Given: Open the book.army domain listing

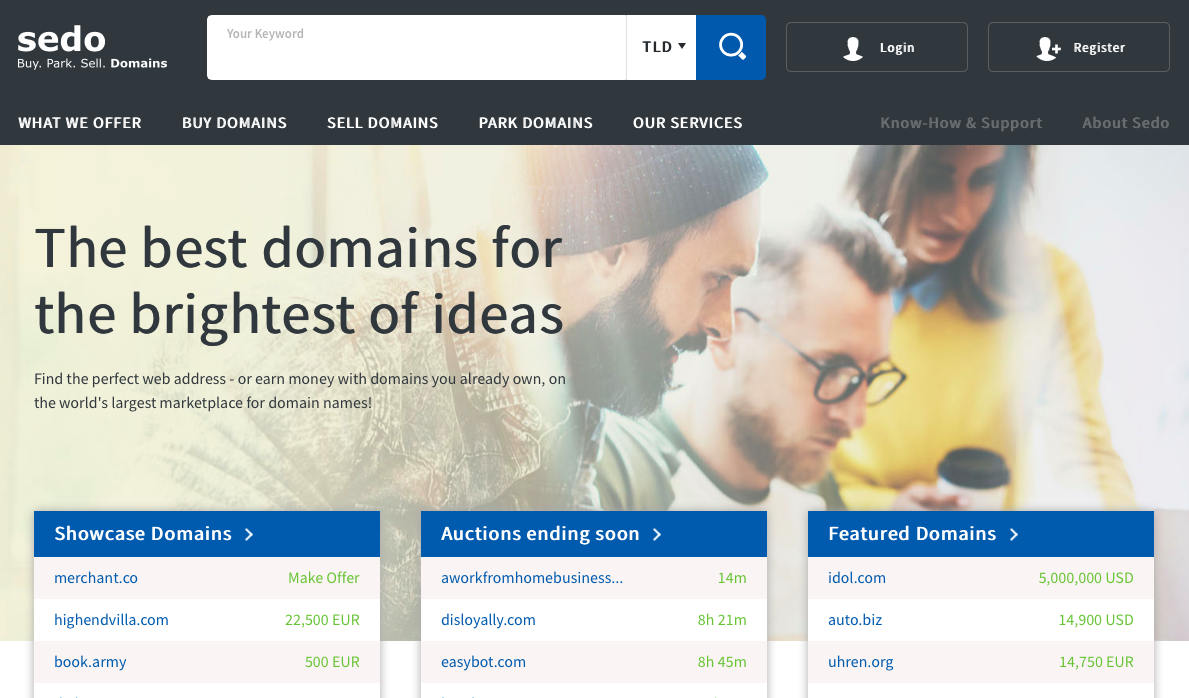Looking at the screenshot, I should (x=90, y=662).
